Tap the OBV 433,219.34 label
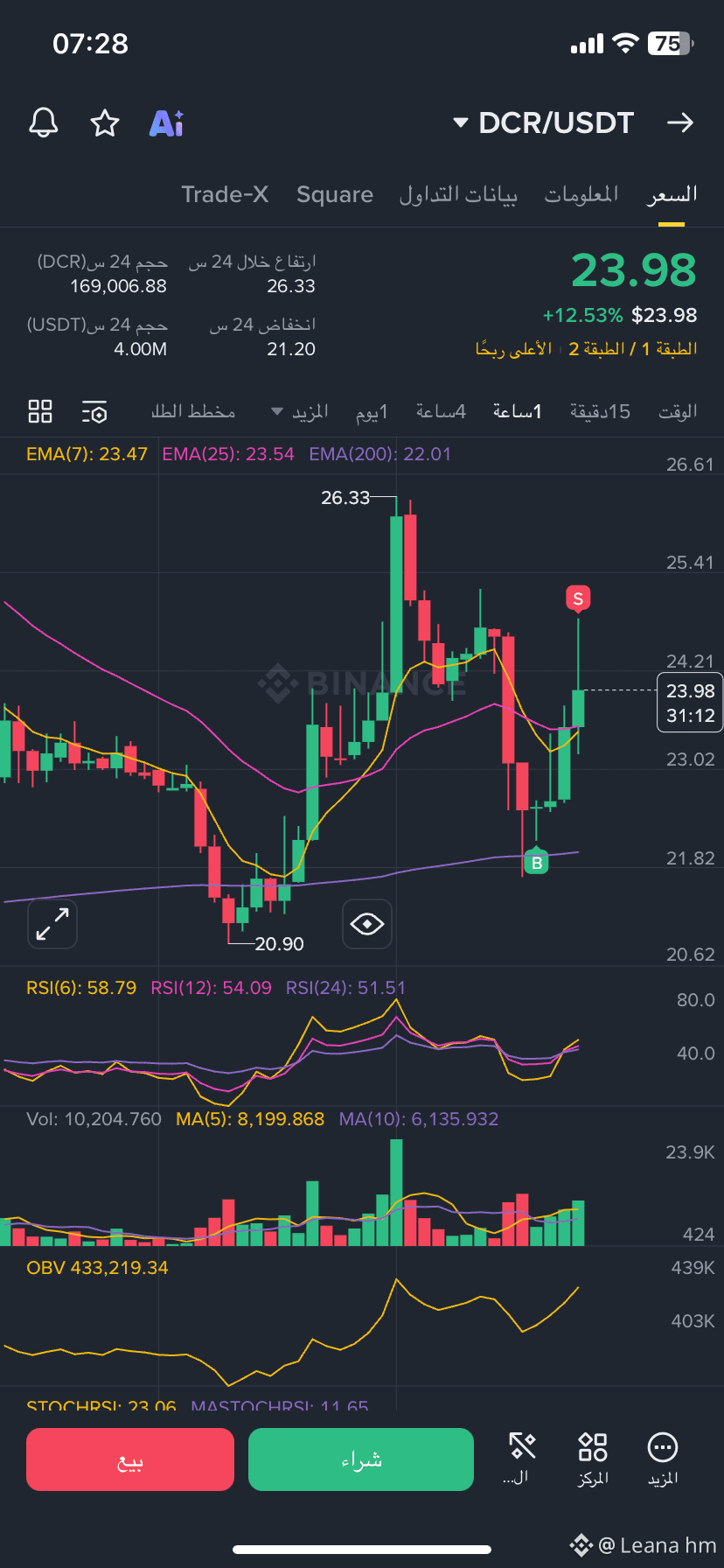The width and height of the screenshot is (724, 1568). (x=97, y=1268)
